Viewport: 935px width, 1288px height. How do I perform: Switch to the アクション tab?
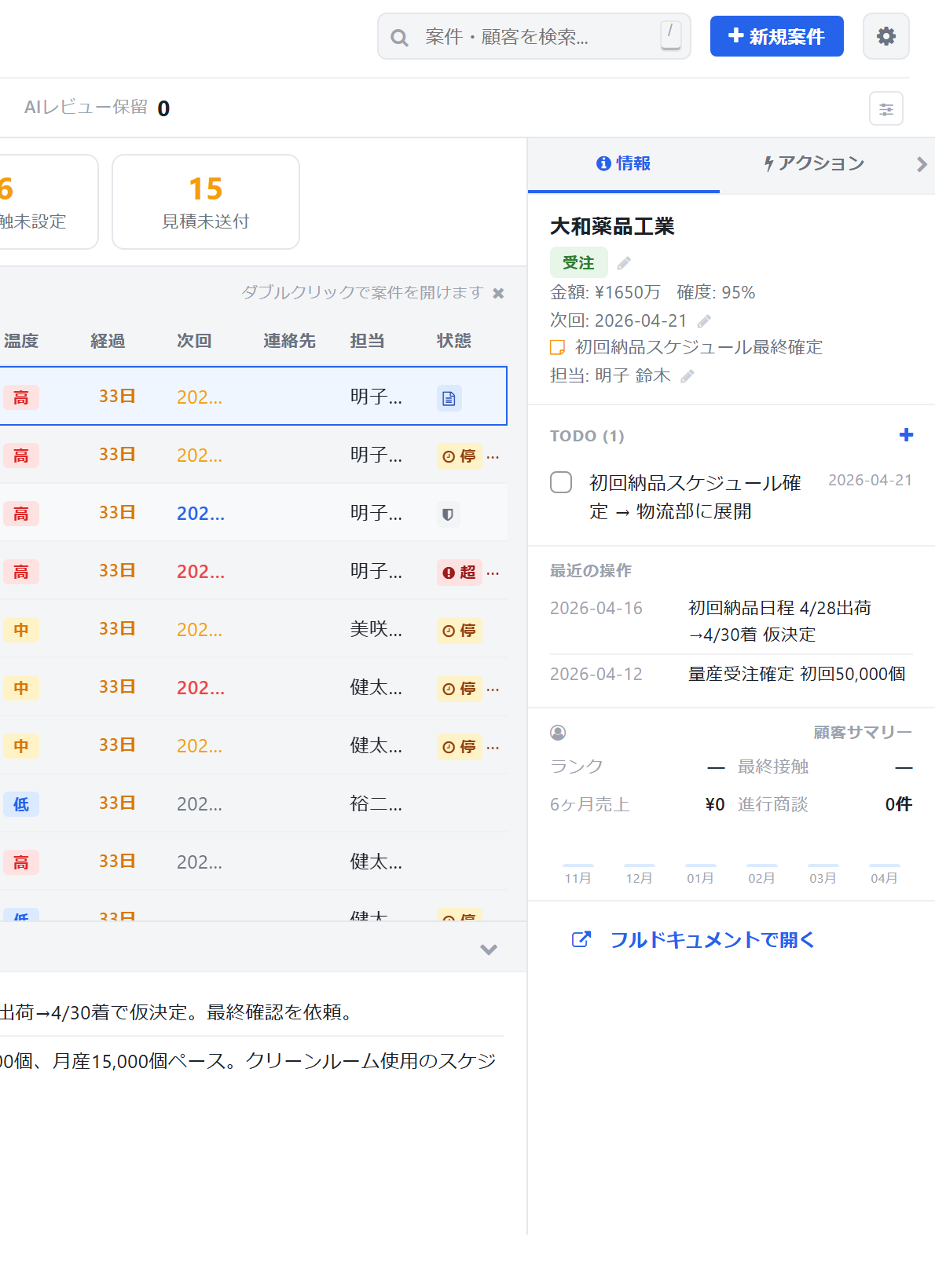(814, 163)
